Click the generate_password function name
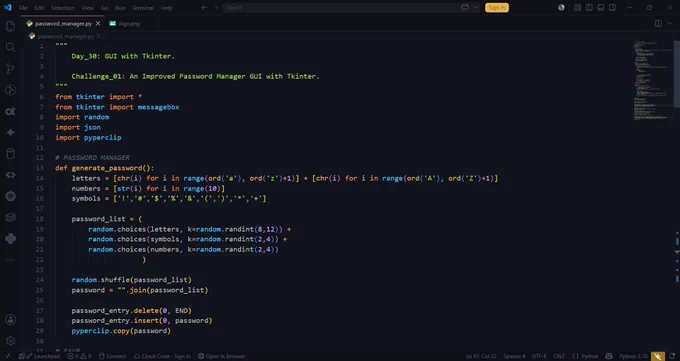This screenshot has width=680, height=361. click(x=108, y=168)
